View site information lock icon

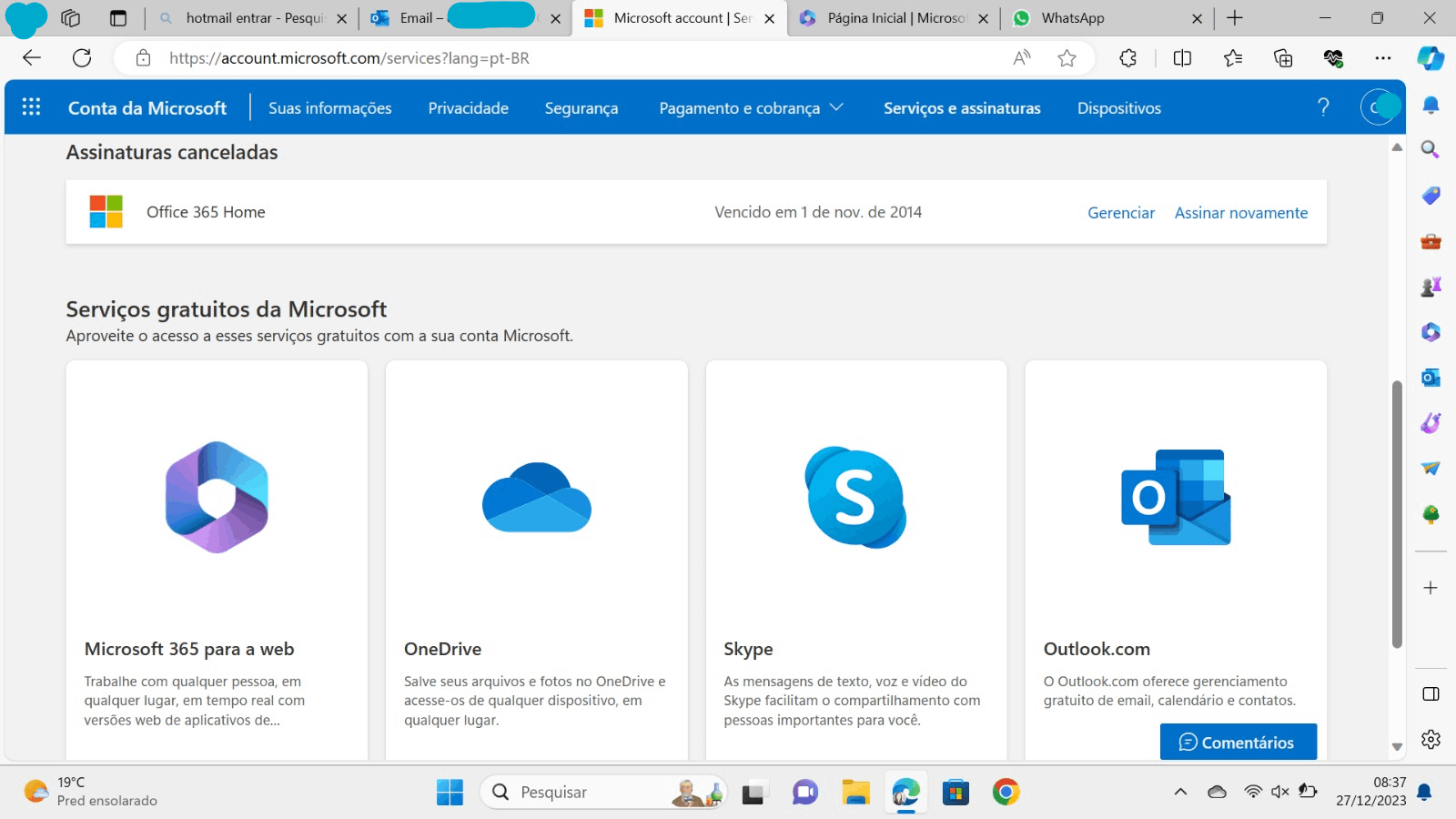coord(143,58)
